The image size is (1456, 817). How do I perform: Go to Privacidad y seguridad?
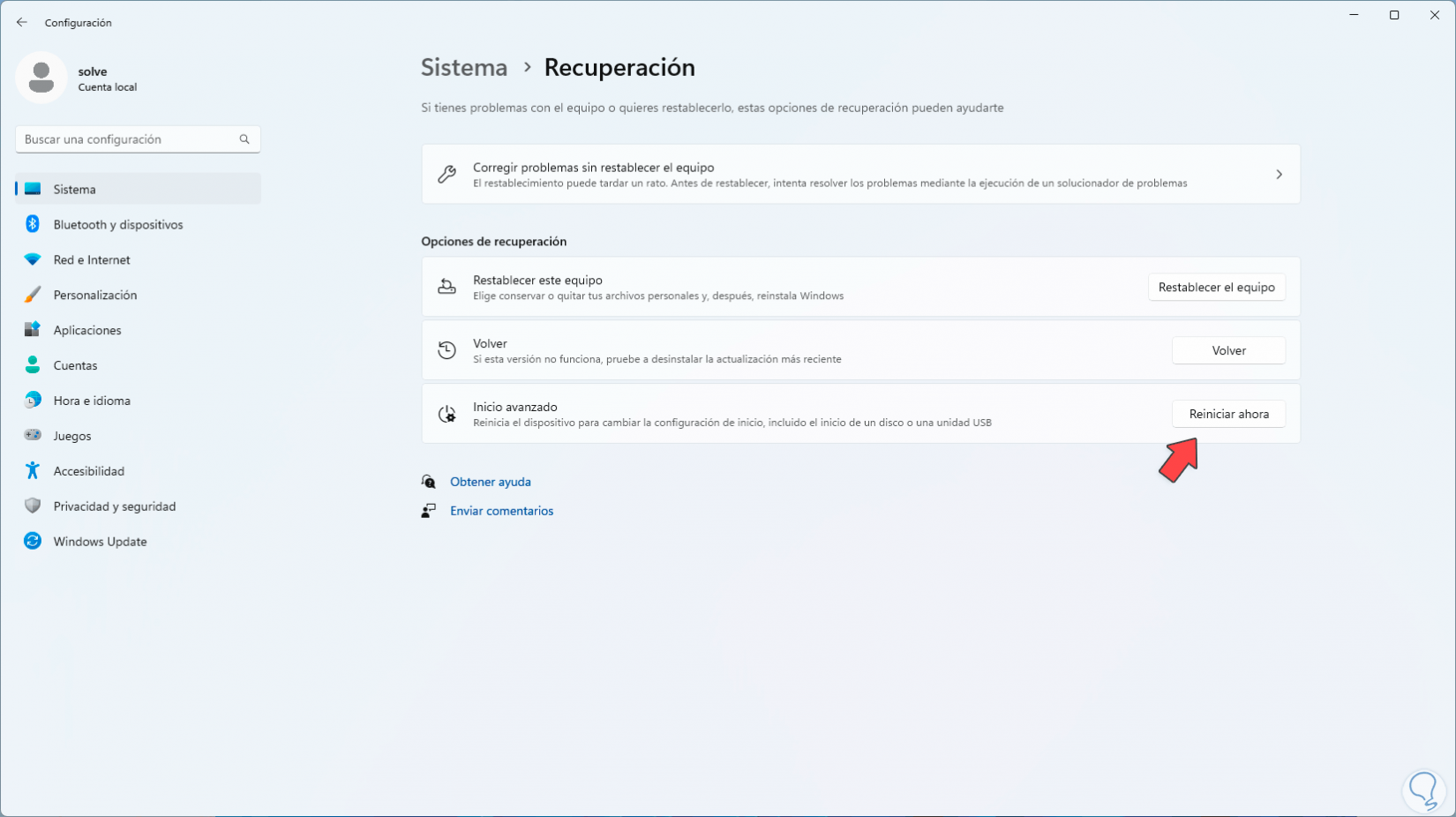click(138, 506)
